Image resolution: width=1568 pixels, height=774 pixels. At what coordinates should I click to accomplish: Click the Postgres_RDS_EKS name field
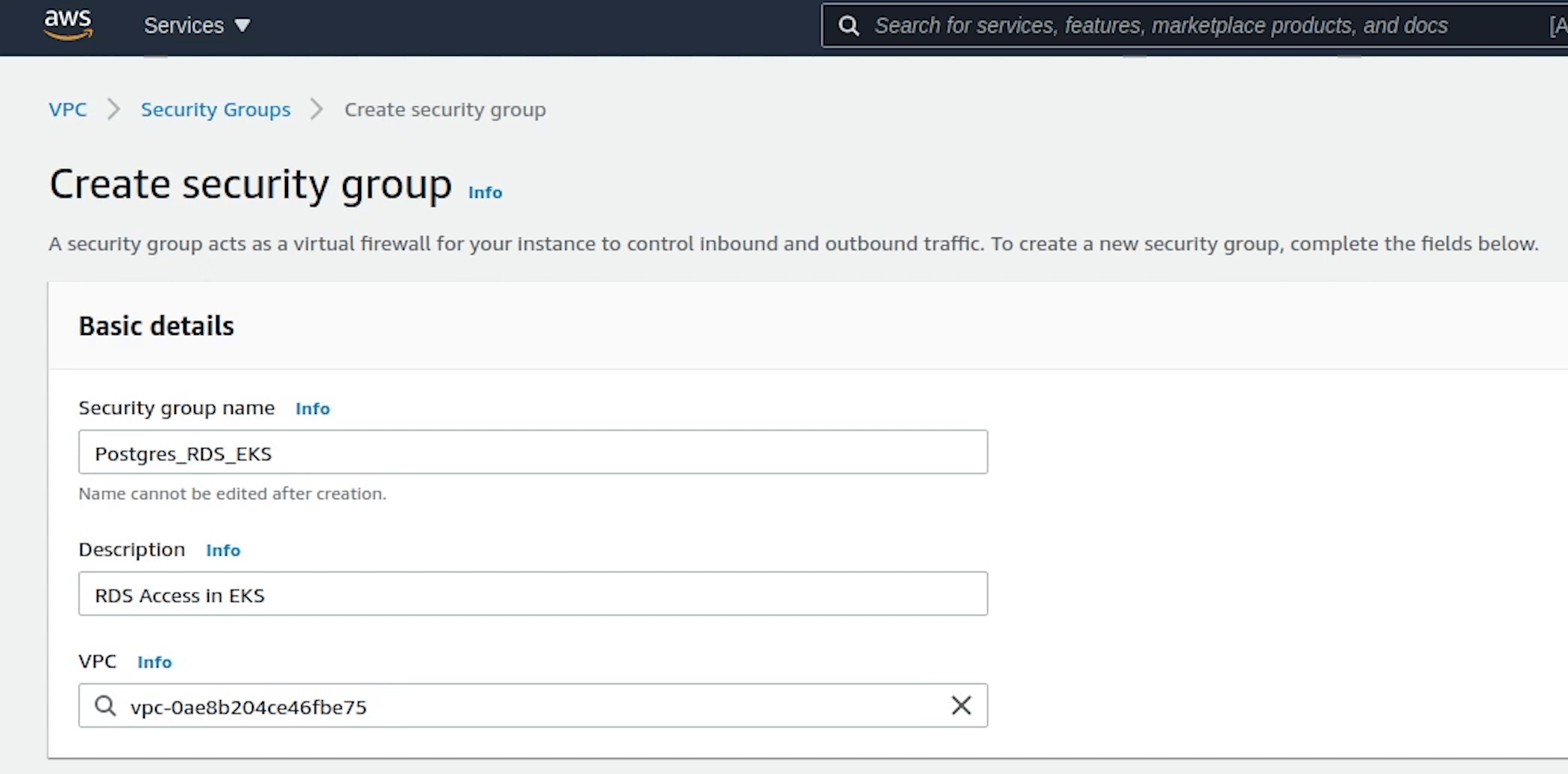[533, 453]
